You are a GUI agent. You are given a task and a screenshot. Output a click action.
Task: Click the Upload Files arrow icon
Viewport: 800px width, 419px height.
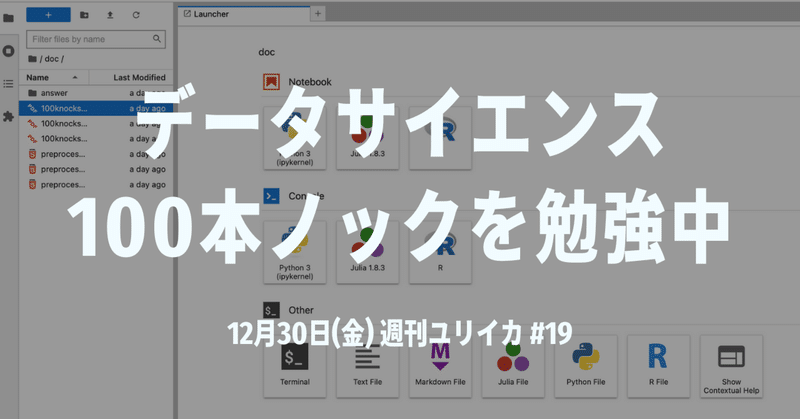tap(110, 15)
